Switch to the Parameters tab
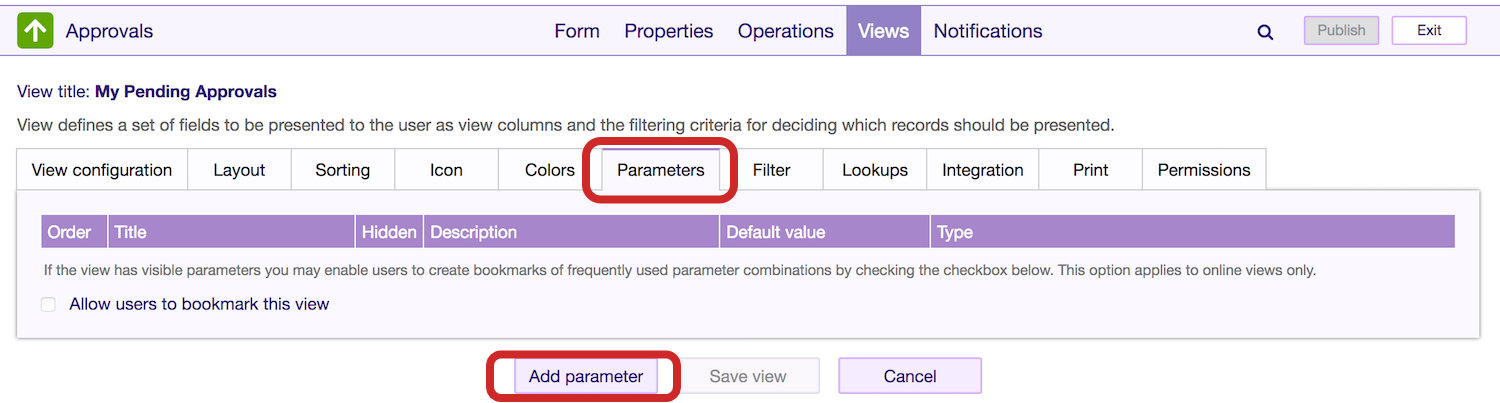 coord(661,170)
